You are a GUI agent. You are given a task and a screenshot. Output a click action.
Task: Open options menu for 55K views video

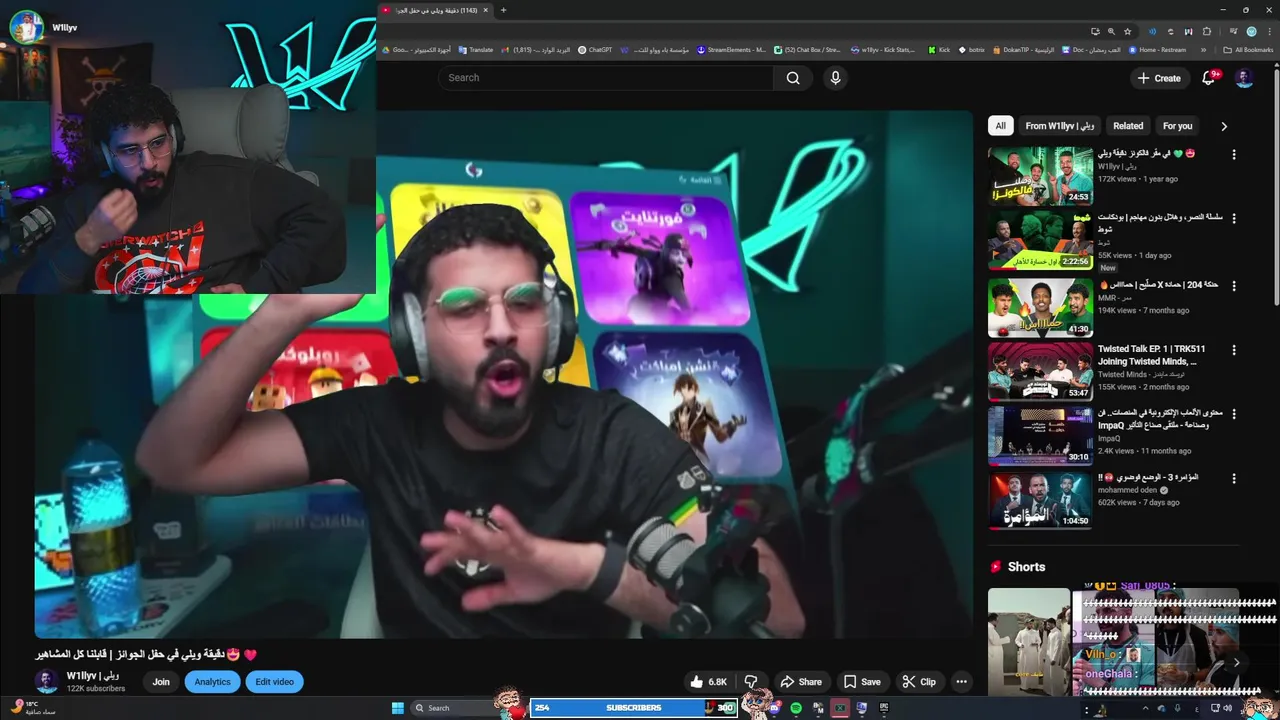[x=1234, y=218]
